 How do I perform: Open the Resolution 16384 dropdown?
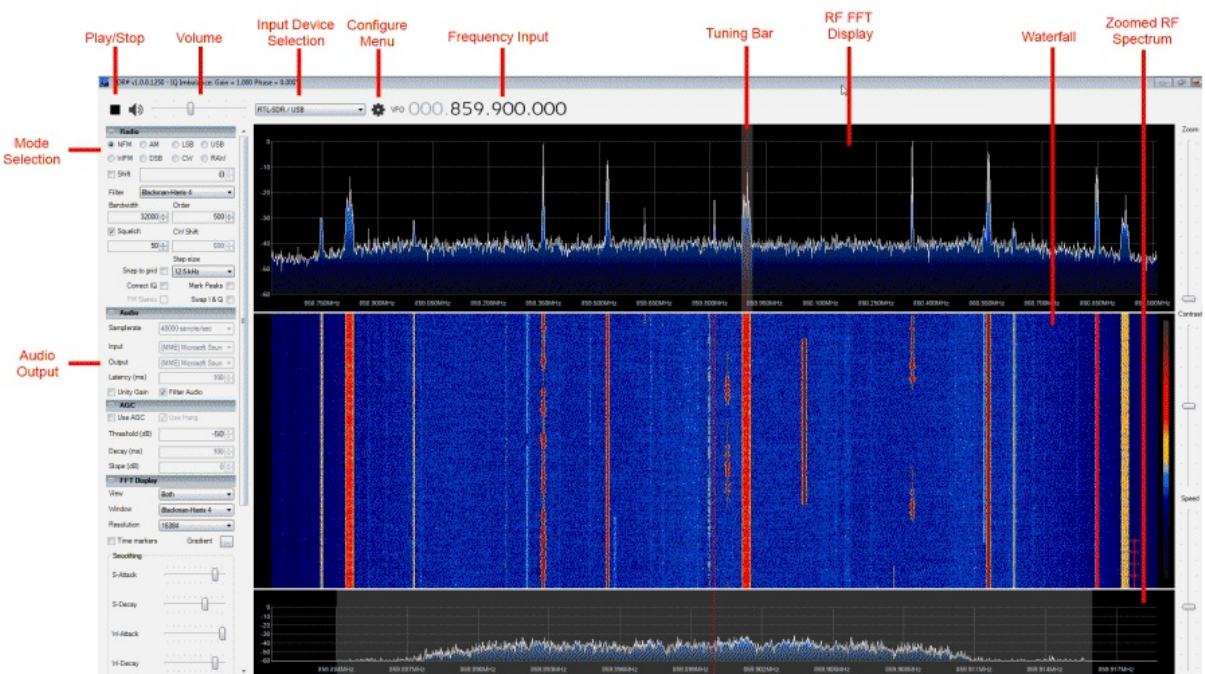click(x=196, y=525)
